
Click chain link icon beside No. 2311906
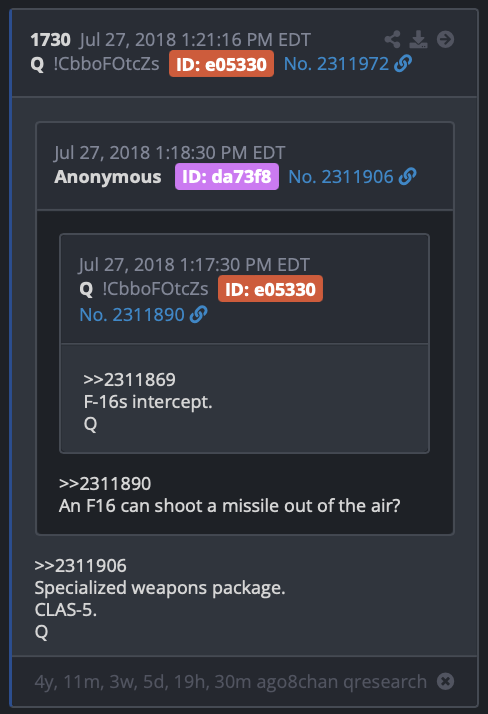point(407,177)
